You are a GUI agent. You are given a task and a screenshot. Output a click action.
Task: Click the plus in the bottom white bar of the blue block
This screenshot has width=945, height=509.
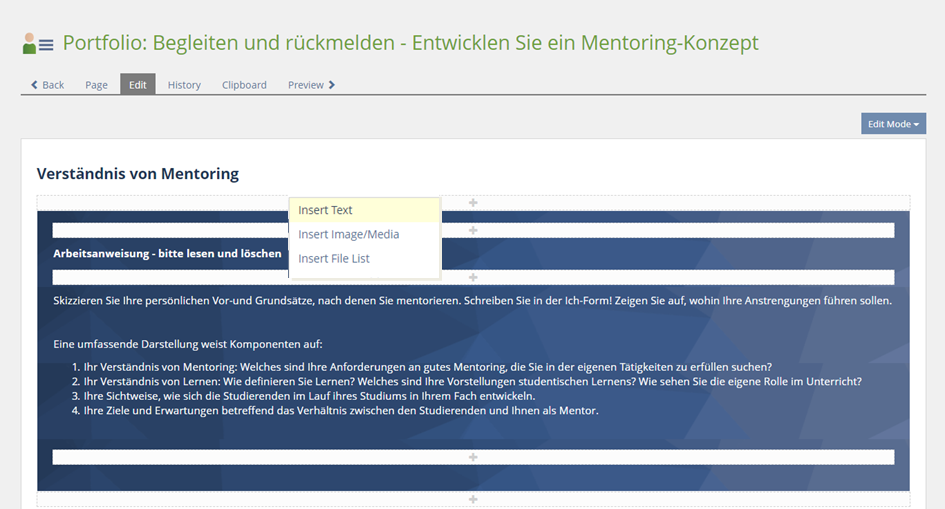473,457
